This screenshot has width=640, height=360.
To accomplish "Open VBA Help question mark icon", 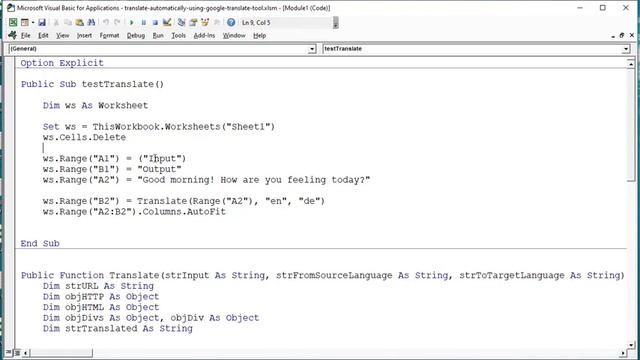I will (x=231, y=22).
